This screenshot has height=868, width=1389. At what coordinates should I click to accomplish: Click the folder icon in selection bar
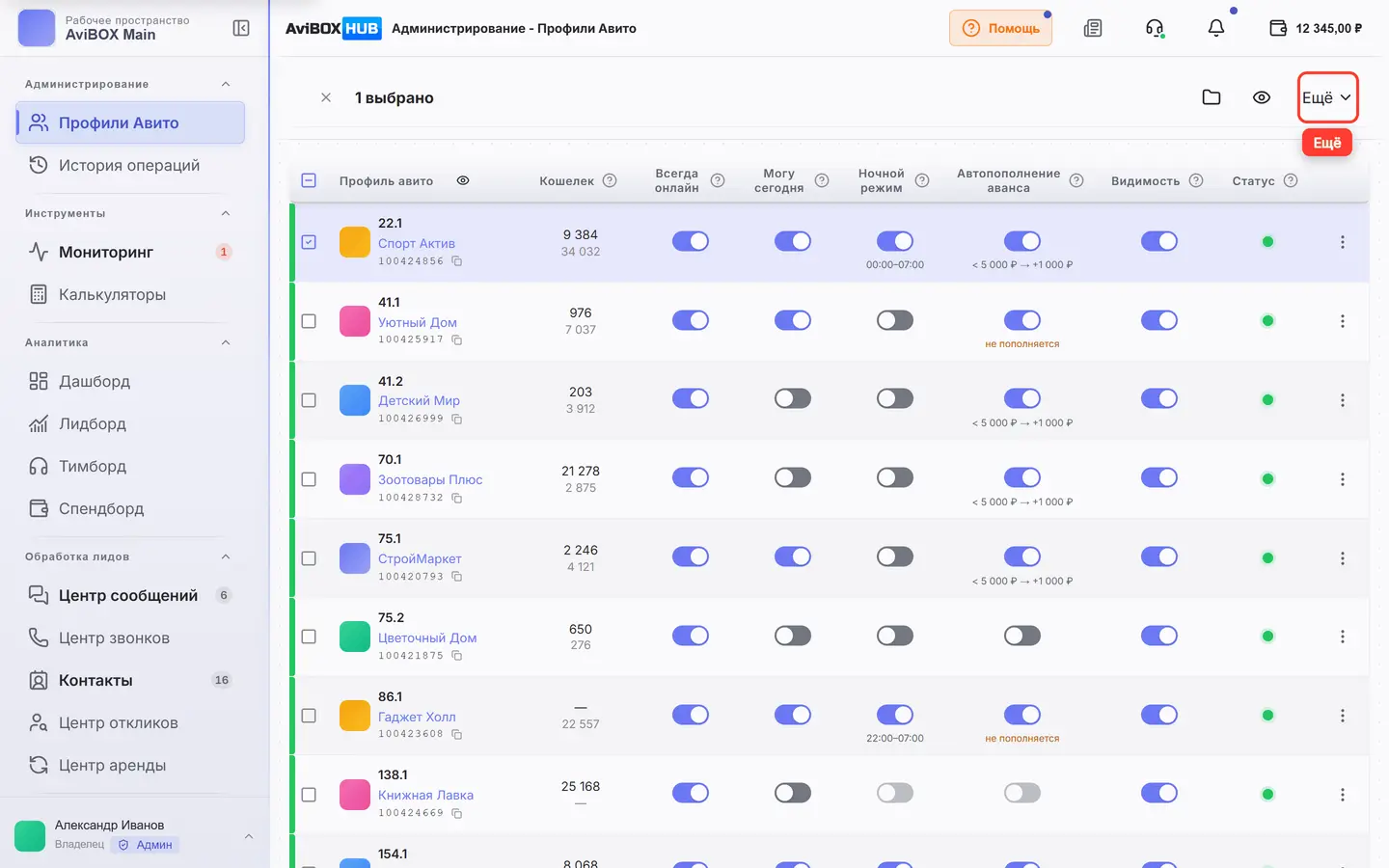pos(1212,97)
